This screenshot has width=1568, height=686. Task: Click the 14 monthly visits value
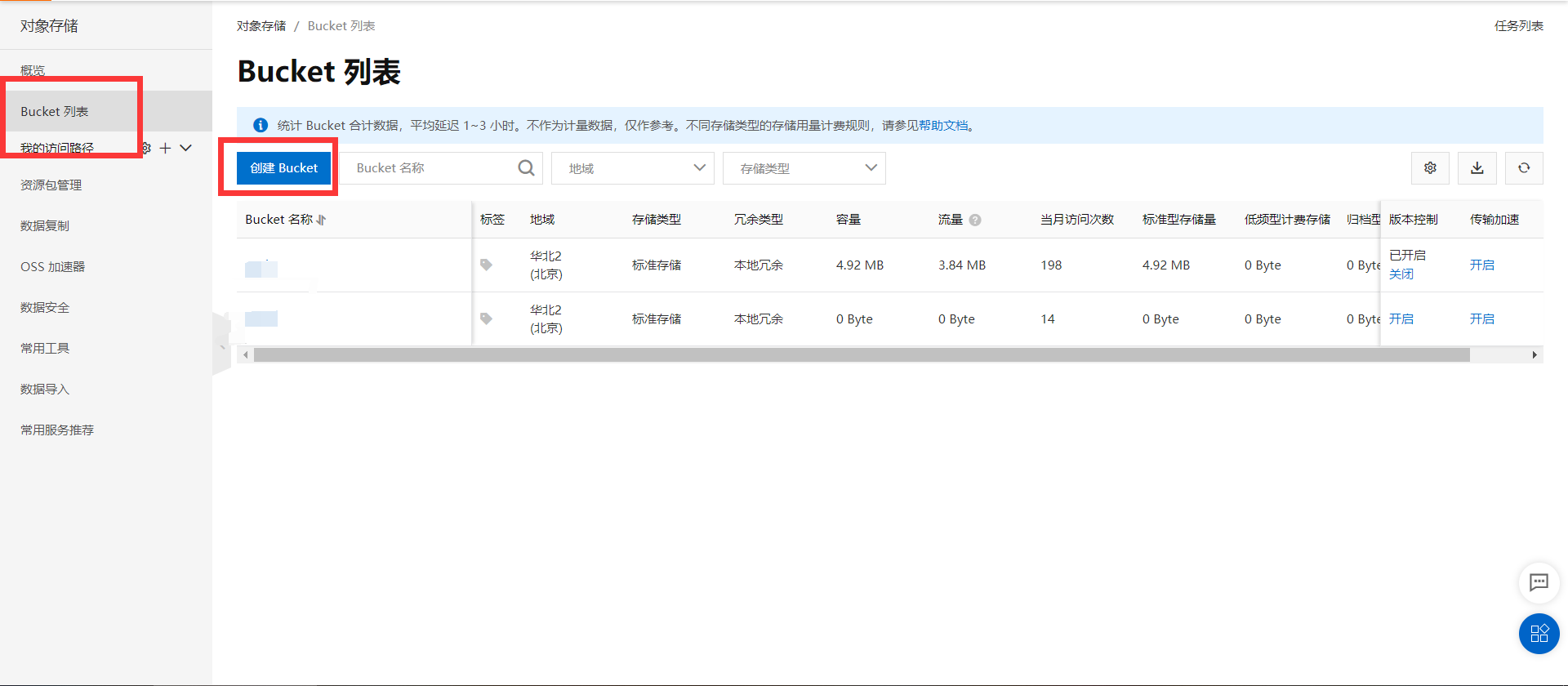1048,318
